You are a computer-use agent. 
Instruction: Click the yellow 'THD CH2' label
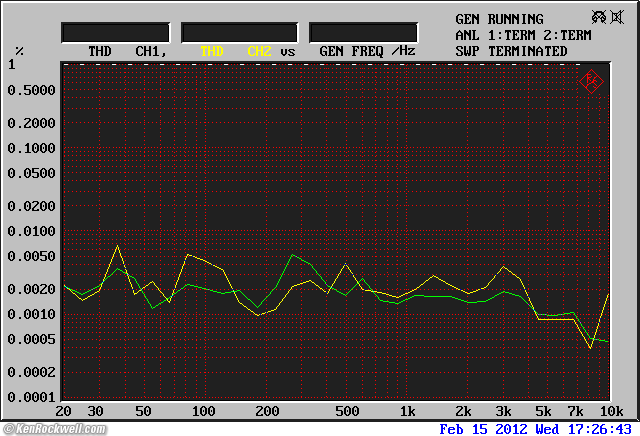(236, 51)
